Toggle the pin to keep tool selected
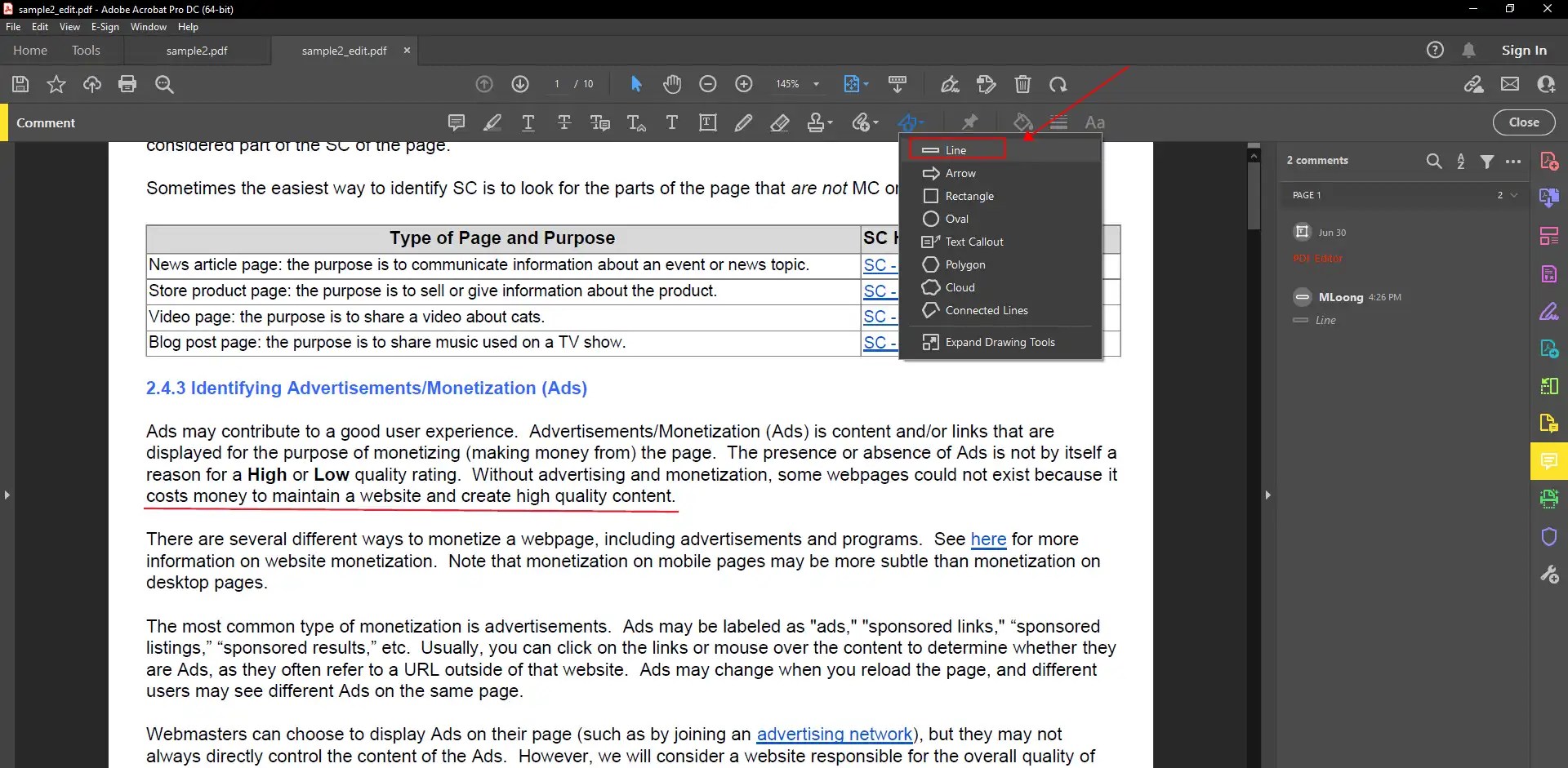 [969, 122]
